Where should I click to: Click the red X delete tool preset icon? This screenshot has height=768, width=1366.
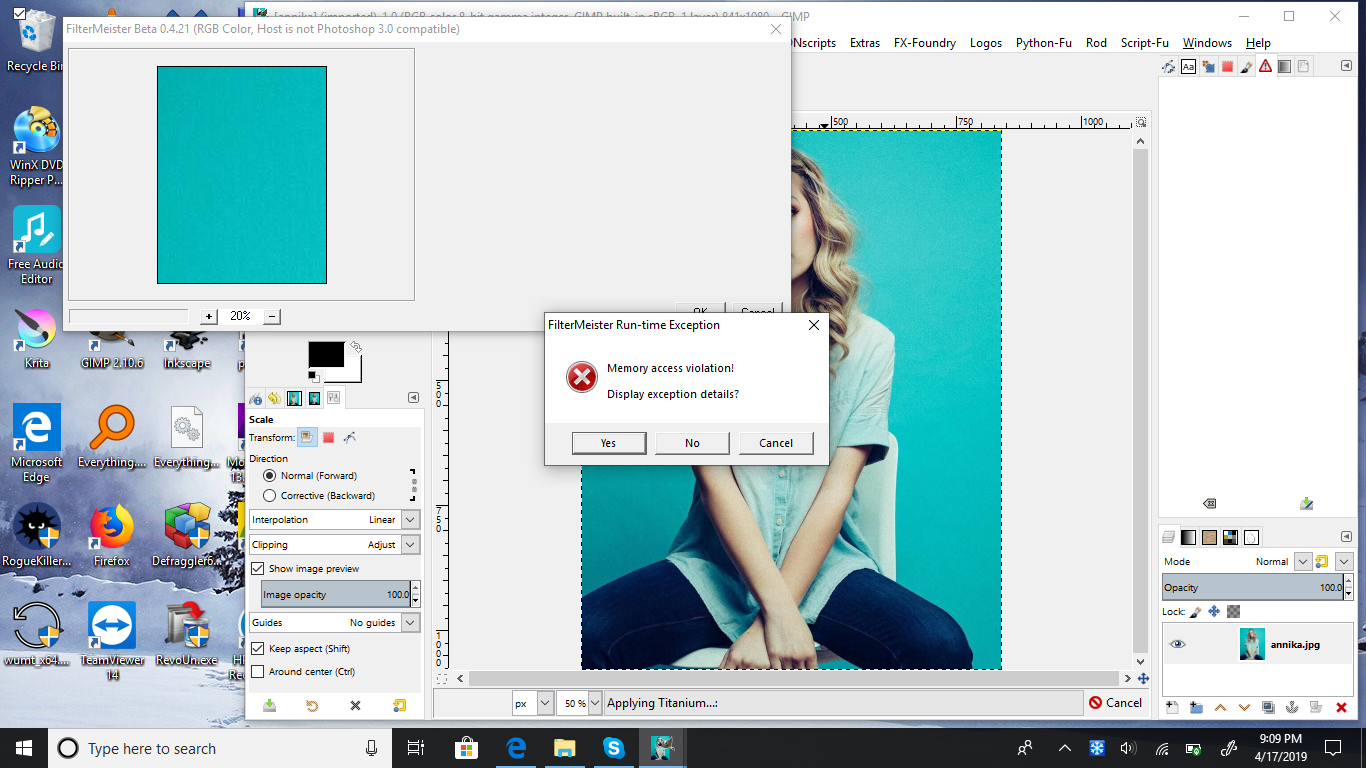[355, 706]
